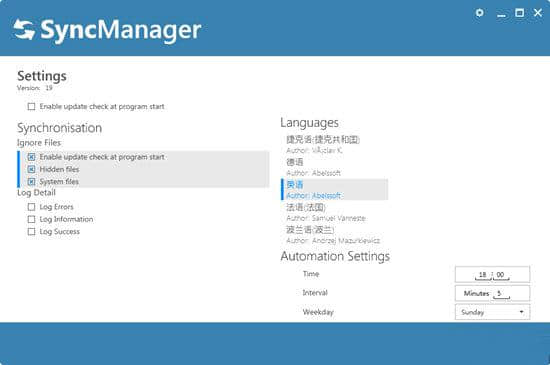Open settings via the gear icon

pyautogui.click(x=479, y=13)
